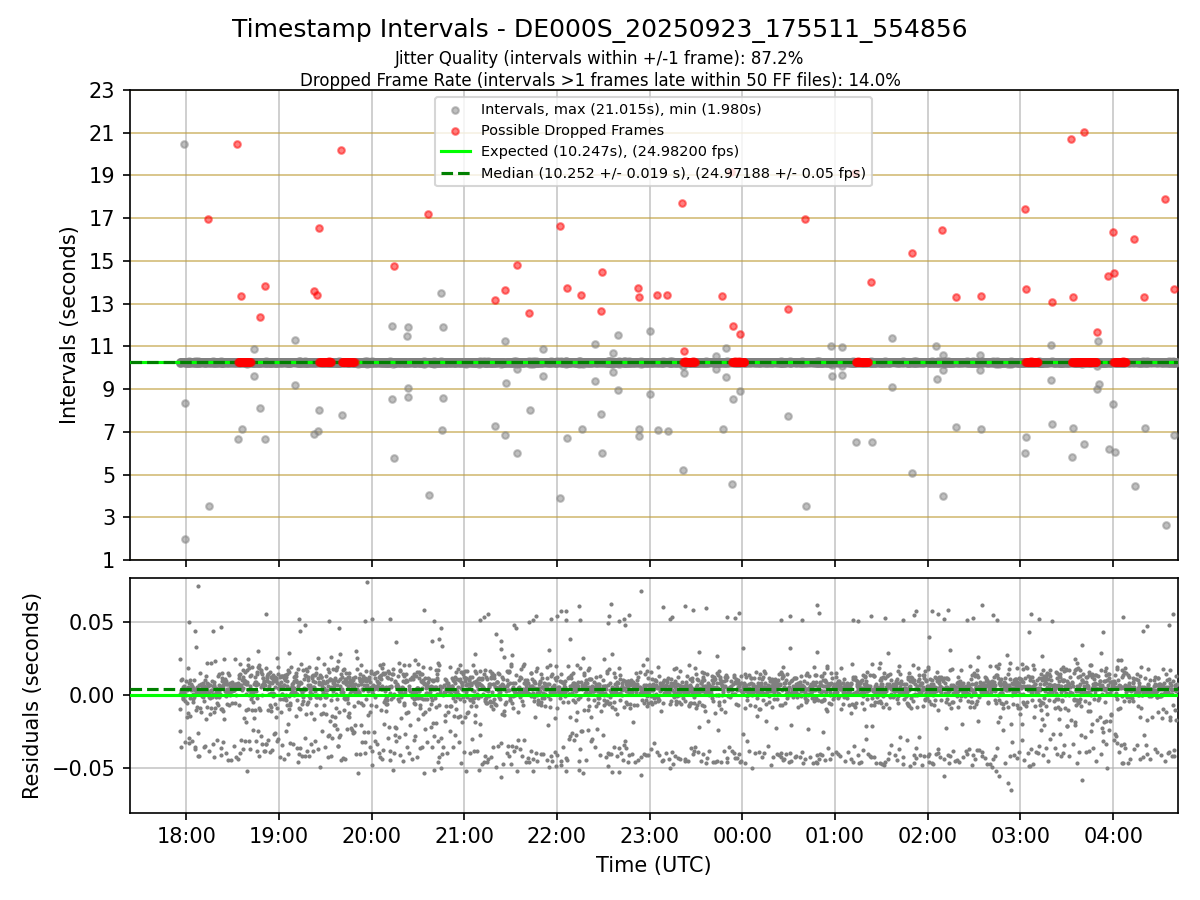Click the gray point near 4 seconds around 20:35
1200x900 pixels.
pos(429,495)
